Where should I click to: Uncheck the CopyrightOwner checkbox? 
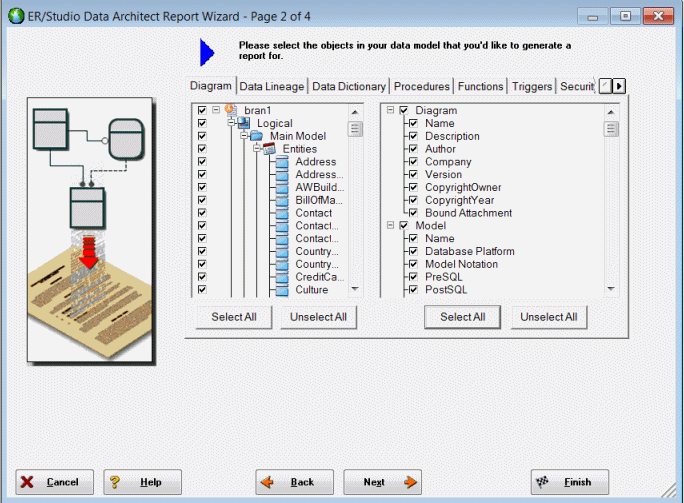[414, 187]
